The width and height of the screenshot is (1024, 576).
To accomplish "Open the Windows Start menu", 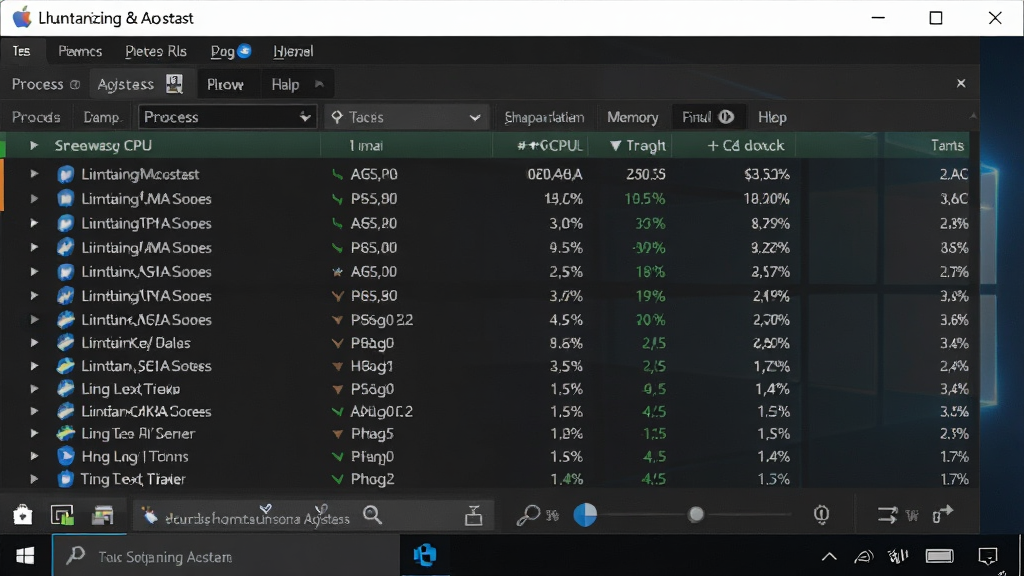I will [x=25, y=556].
